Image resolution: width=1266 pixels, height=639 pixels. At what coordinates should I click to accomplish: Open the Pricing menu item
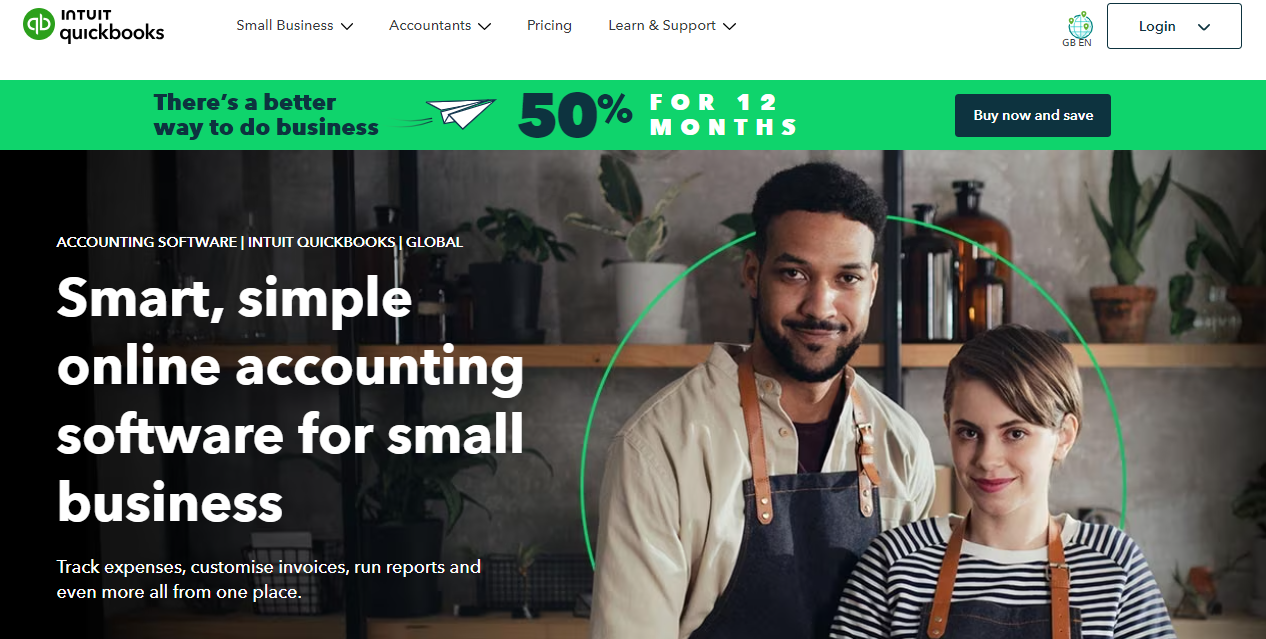(x=549, y=26)
